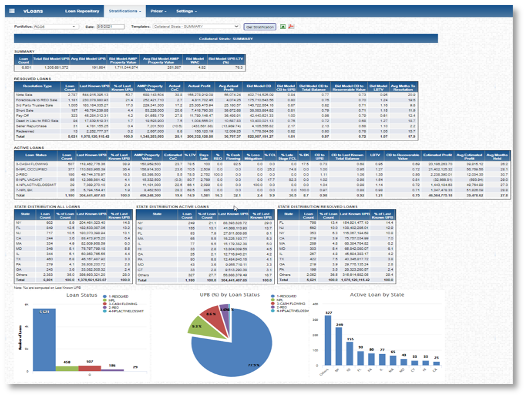Select the Deed in Lieu to REO Sale row
Screen dimensions: 527x397
point(216,121)
